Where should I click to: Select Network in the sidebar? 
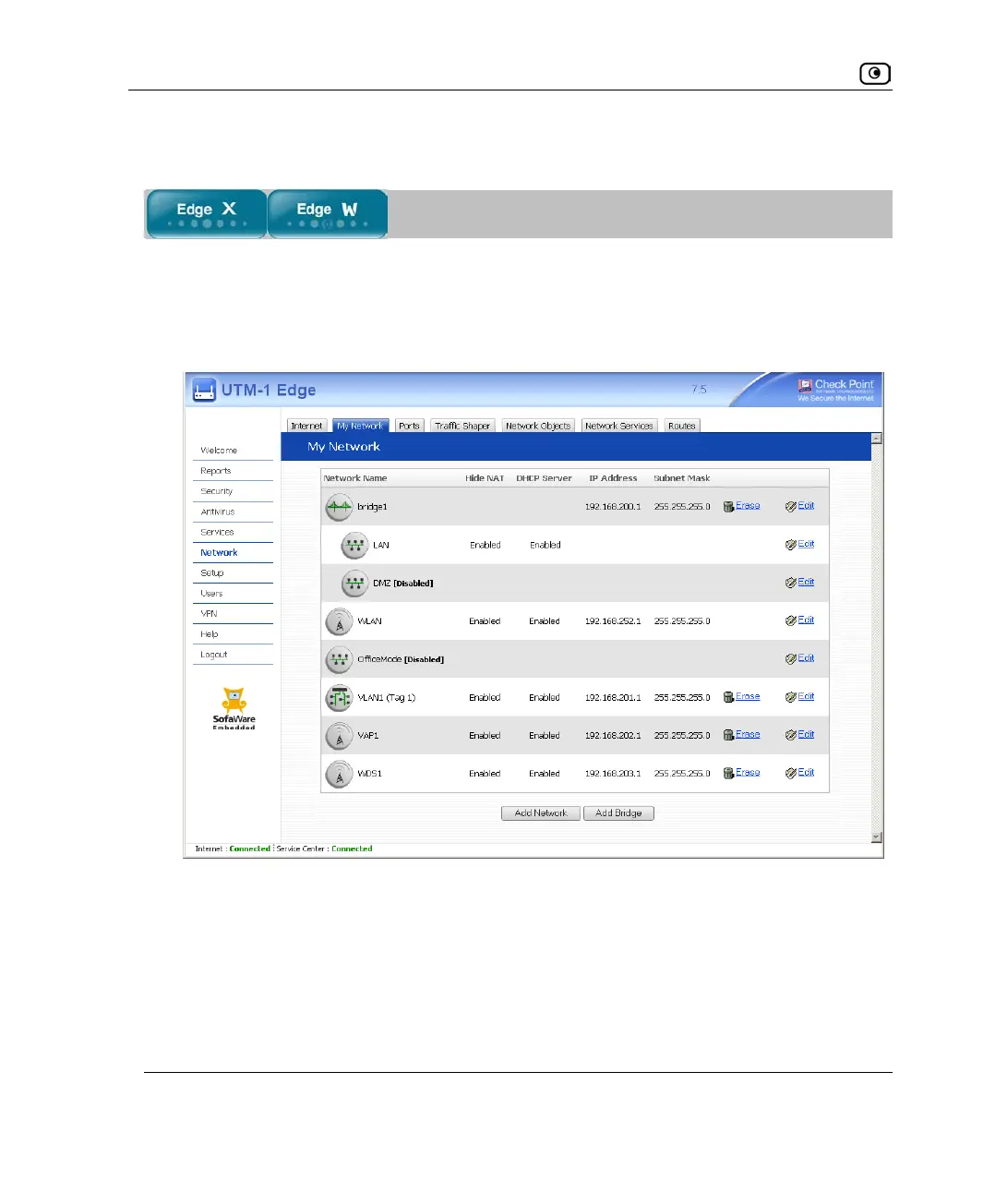(219, 552)
